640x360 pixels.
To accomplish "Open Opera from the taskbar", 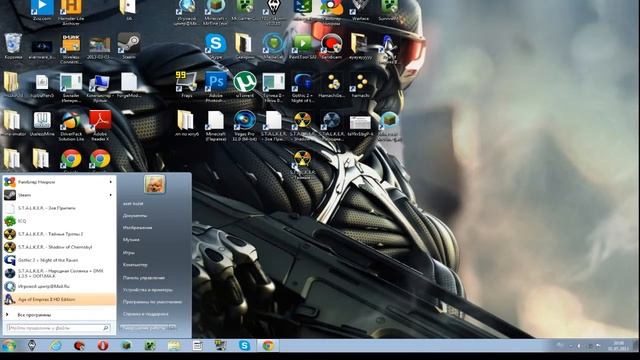I will click(103, 346).
